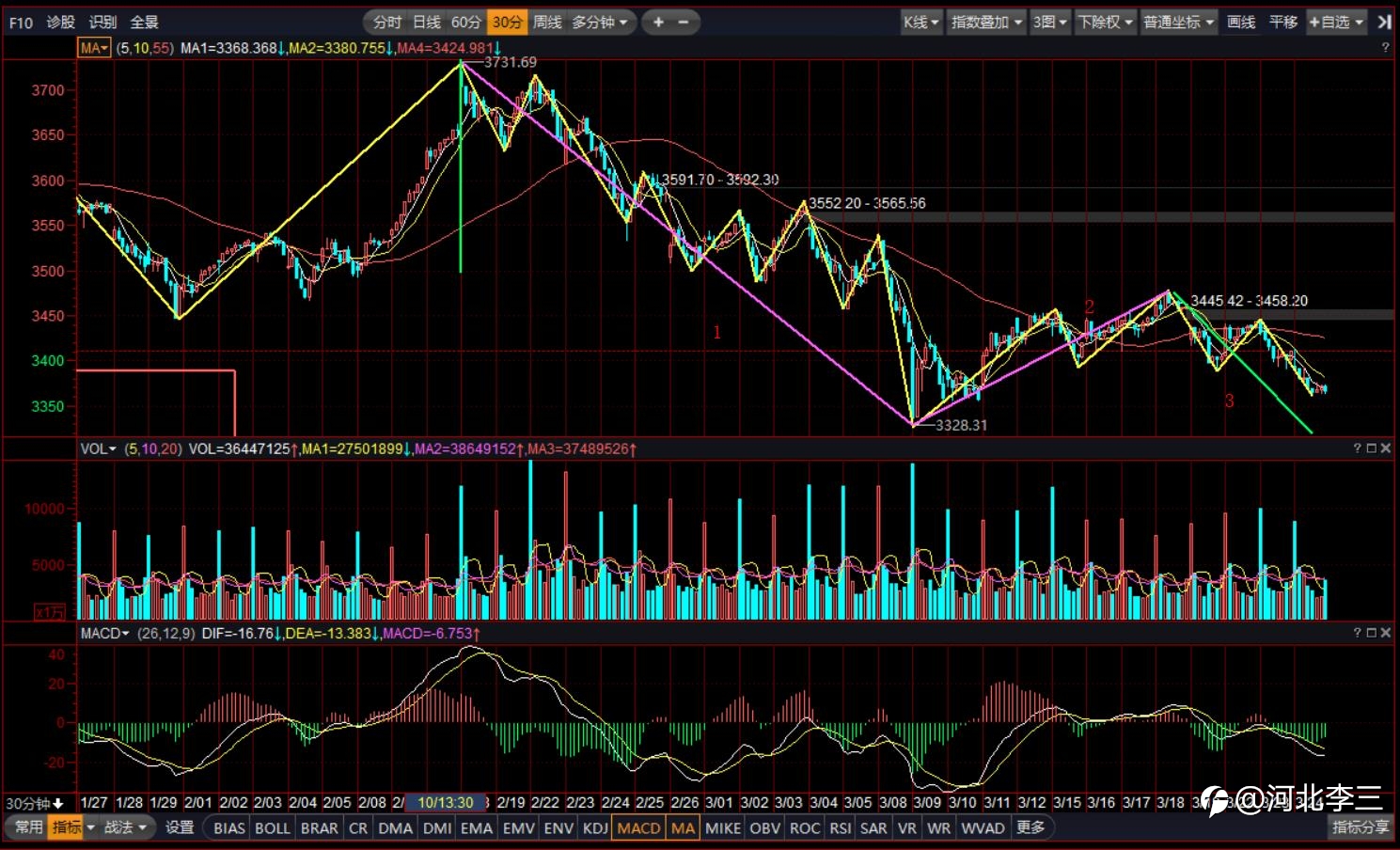Toggle the MIKE indicator

click(x=723, y=827)
